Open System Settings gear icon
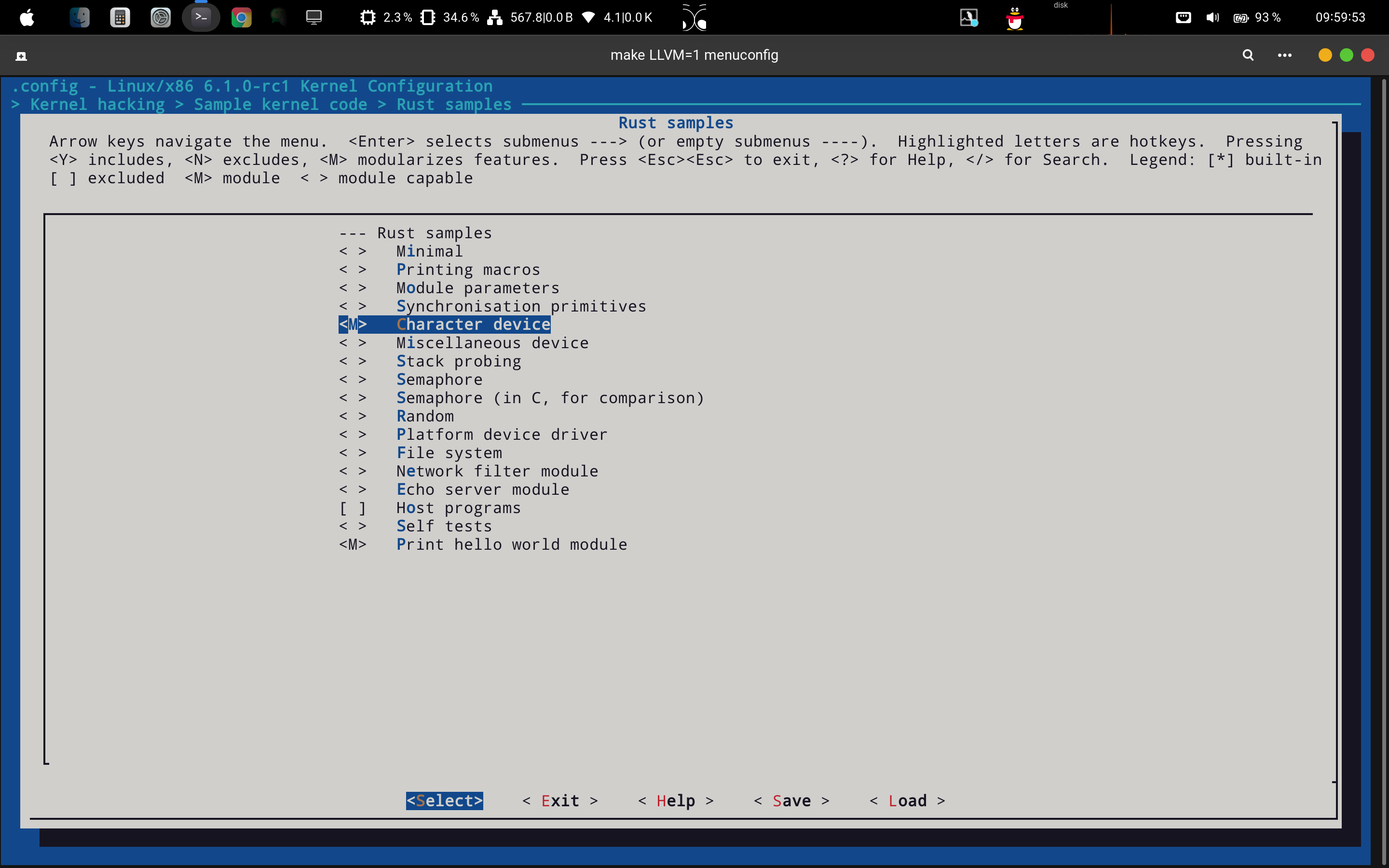1389x868 pixels. [x=160, y=17]
